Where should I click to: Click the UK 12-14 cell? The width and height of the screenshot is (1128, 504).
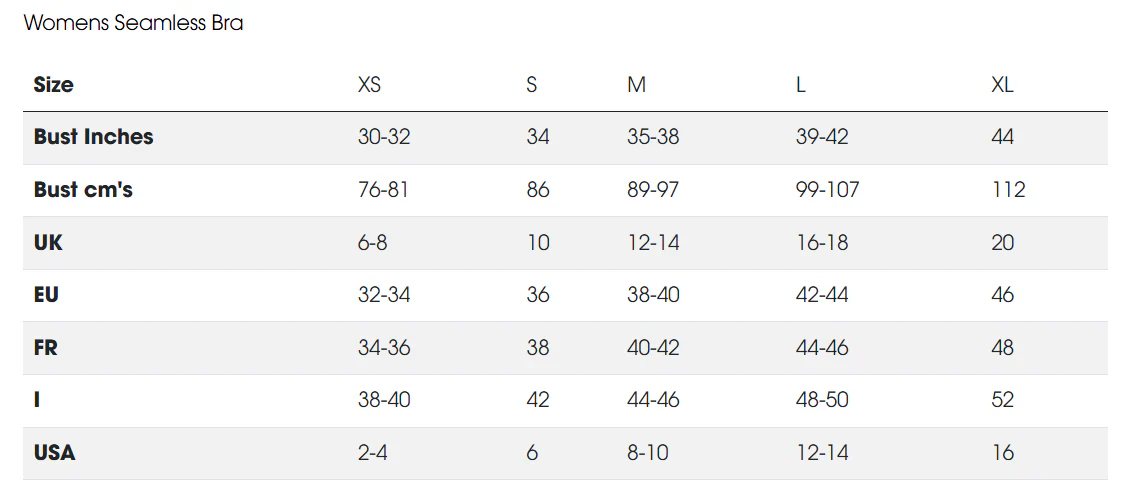[x=653, y=242]
